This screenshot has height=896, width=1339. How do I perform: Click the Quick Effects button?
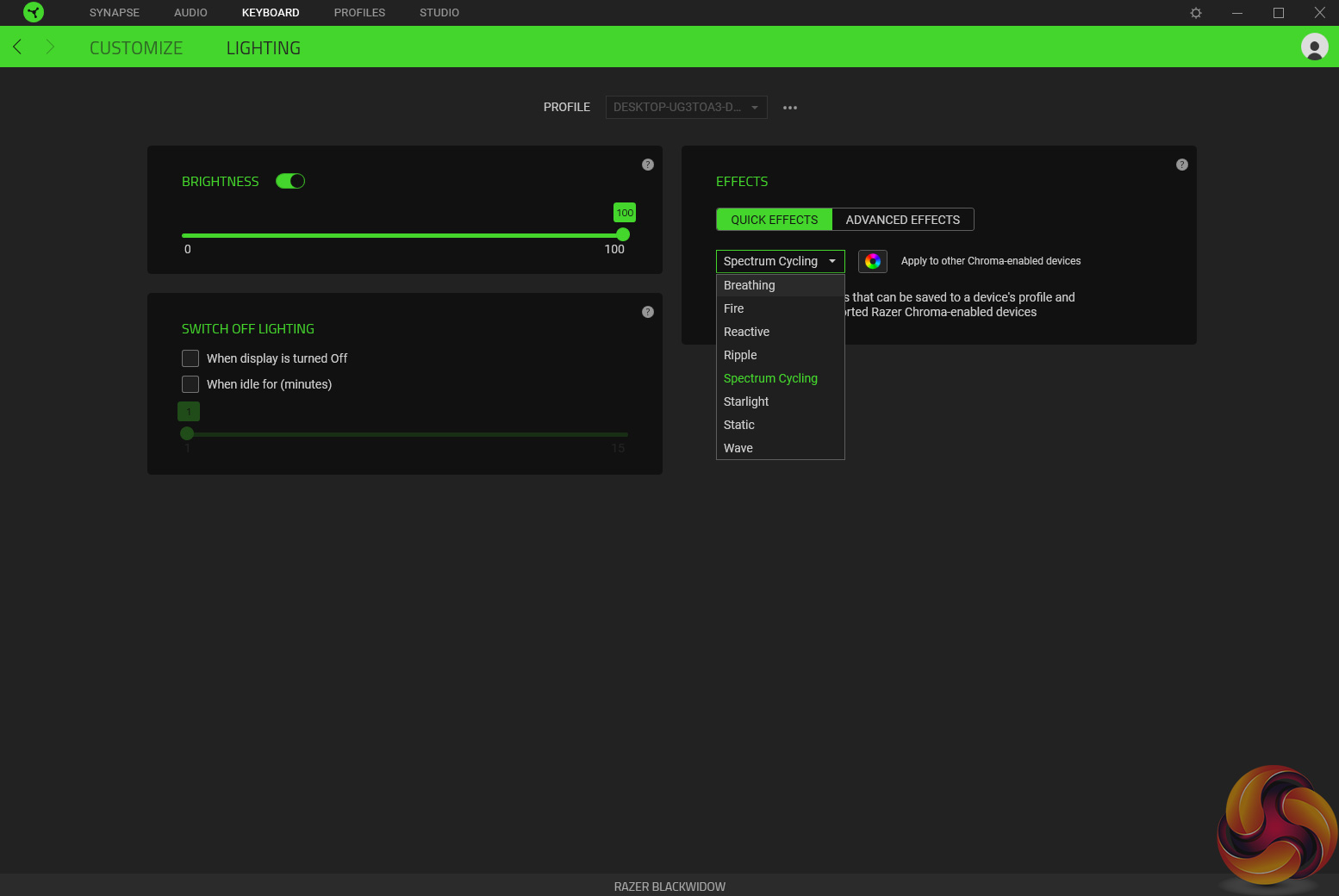coord(774,220)
